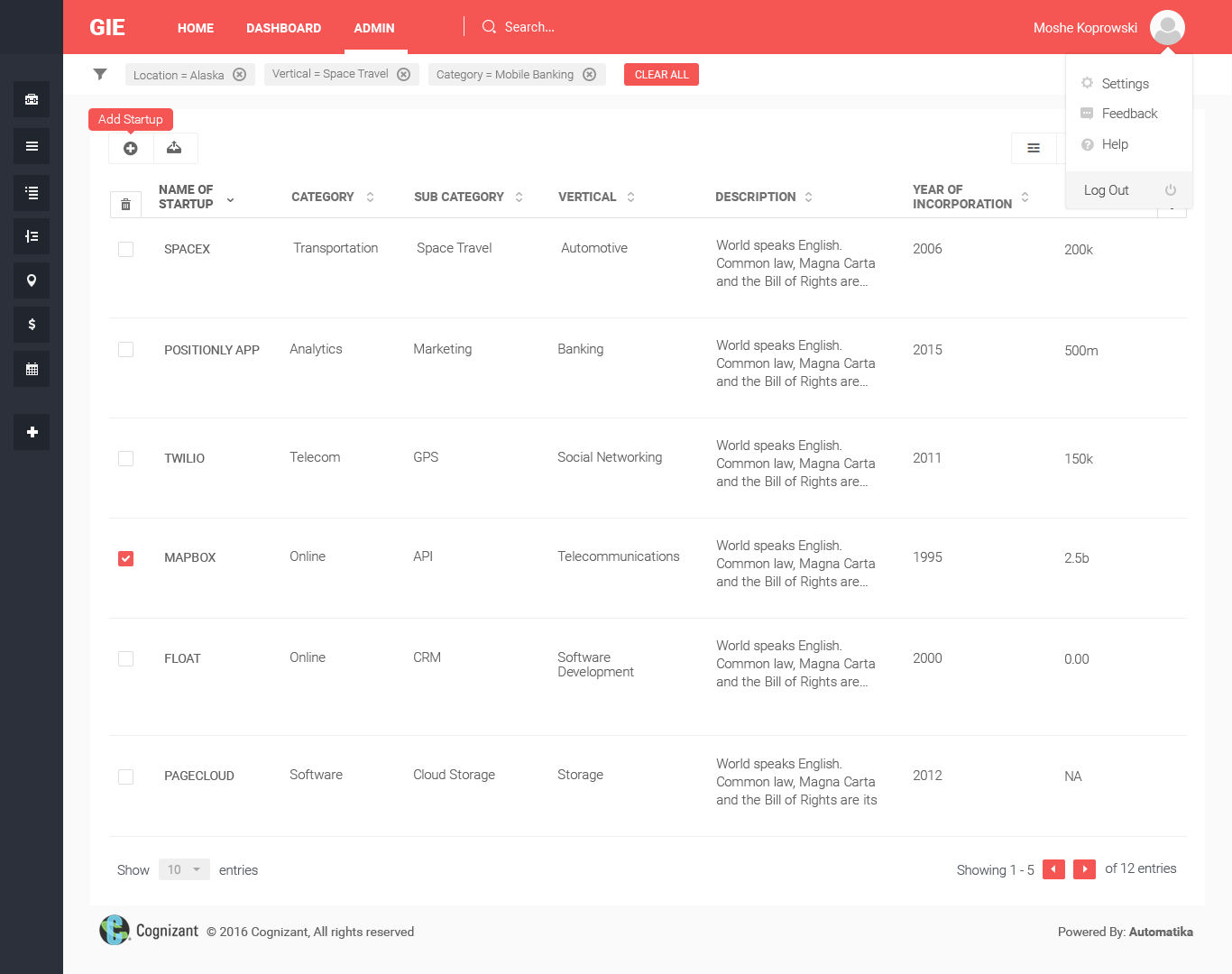Select Log Out from user menu
This screenshot has width=1232, height=974.
click(1129, 190)
